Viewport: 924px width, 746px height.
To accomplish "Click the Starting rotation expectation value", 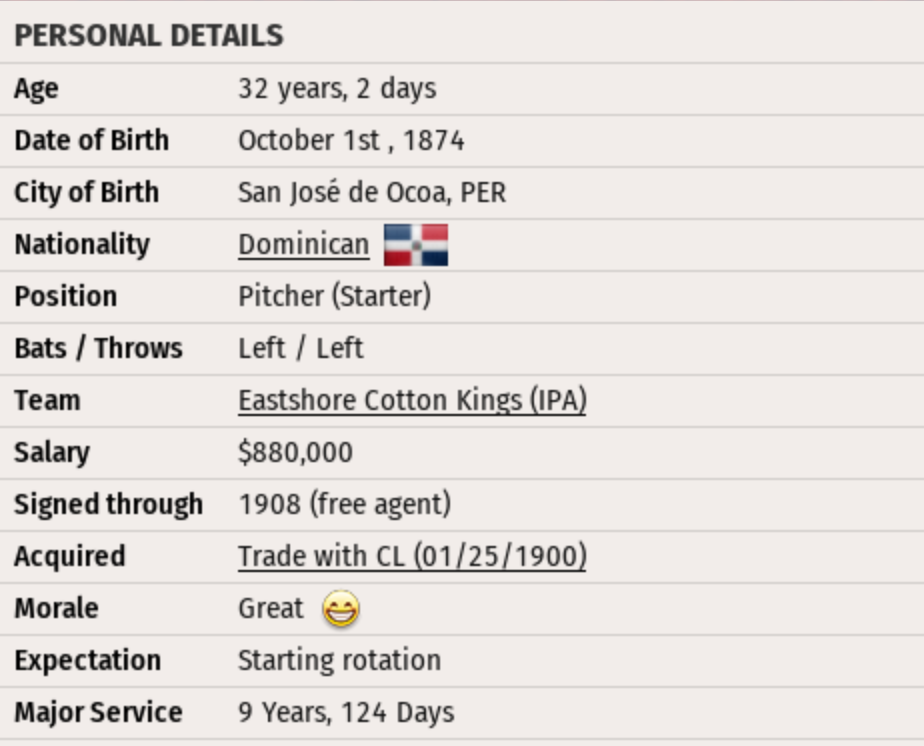I will click(x=339, y=661).
